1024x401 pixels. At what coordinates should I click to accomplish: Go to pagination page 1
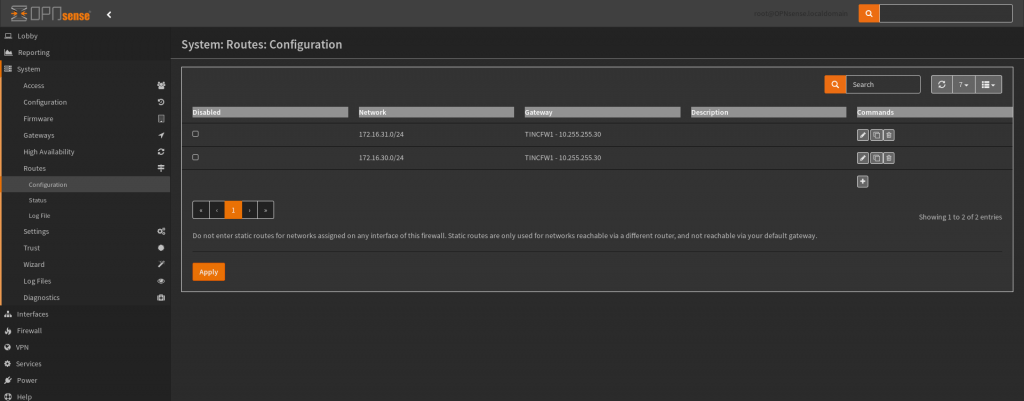pyautogui.click(x=233, y=210)
